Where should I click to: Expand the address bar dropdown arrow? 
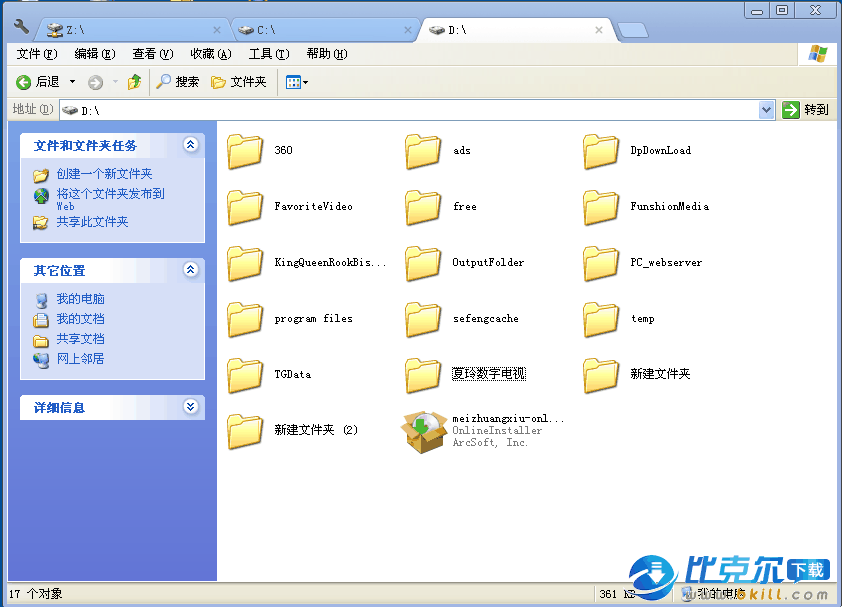[767, 110]
